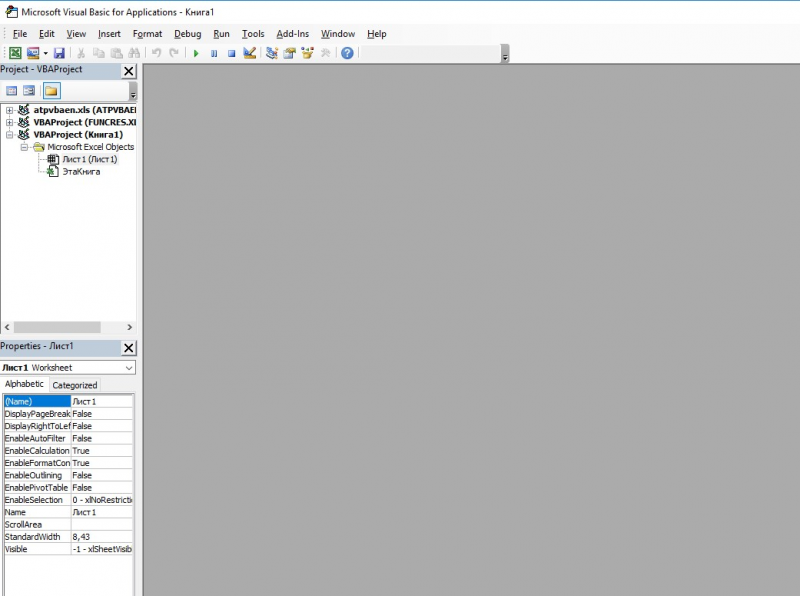Click the EnablePivotTable property row
Image resolution: width=800 pixels, height=596 pixels.
(68, 488)
